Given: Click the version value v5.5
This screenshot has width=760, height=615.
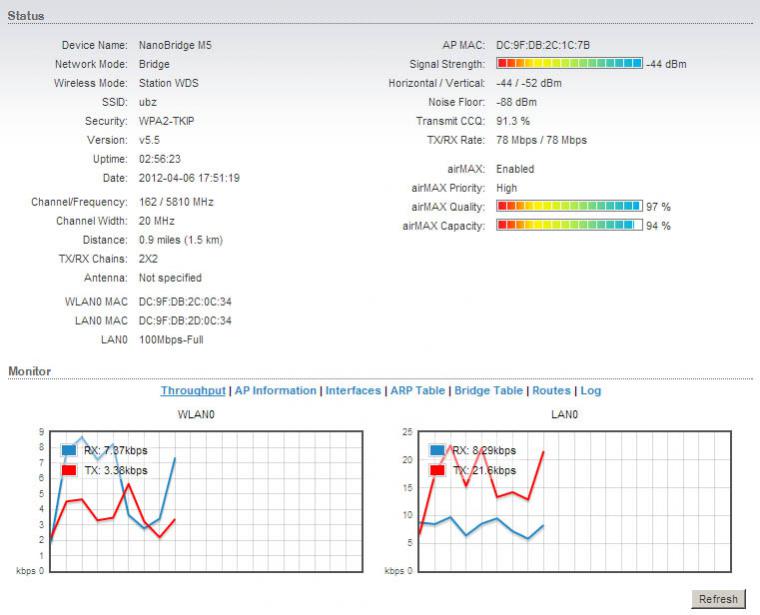Looking at the screenshot, I should tap(149, 140).
